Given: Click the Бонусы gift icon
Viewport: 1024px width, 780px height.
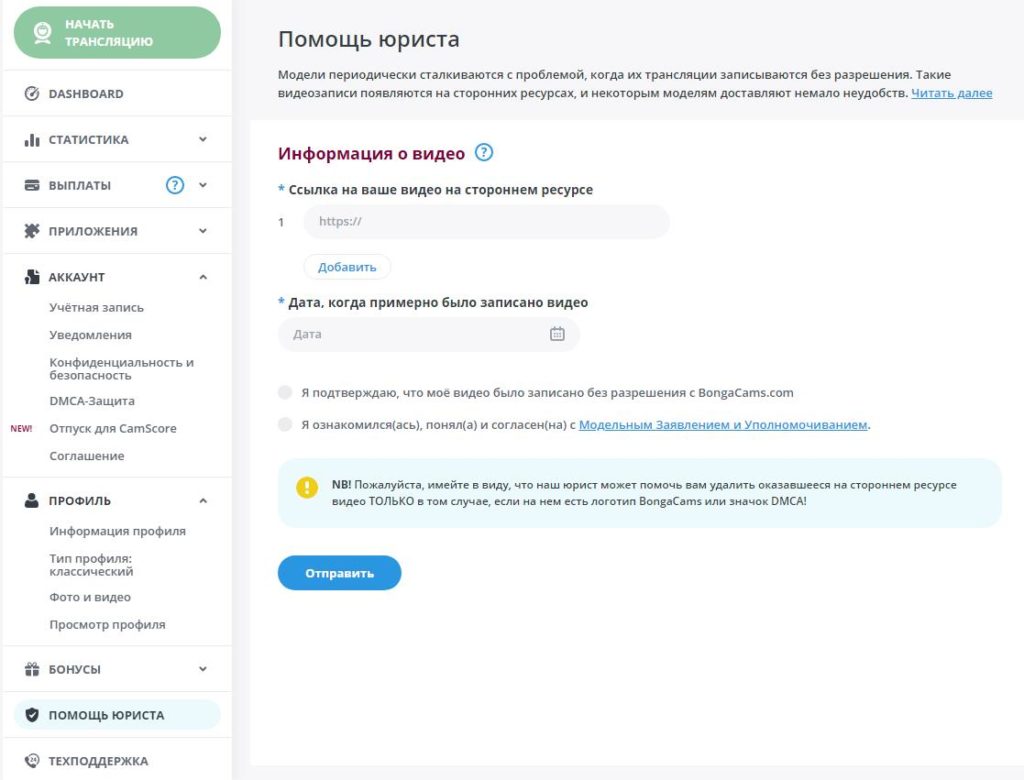Looking at the screenshot, I should 31,669.
